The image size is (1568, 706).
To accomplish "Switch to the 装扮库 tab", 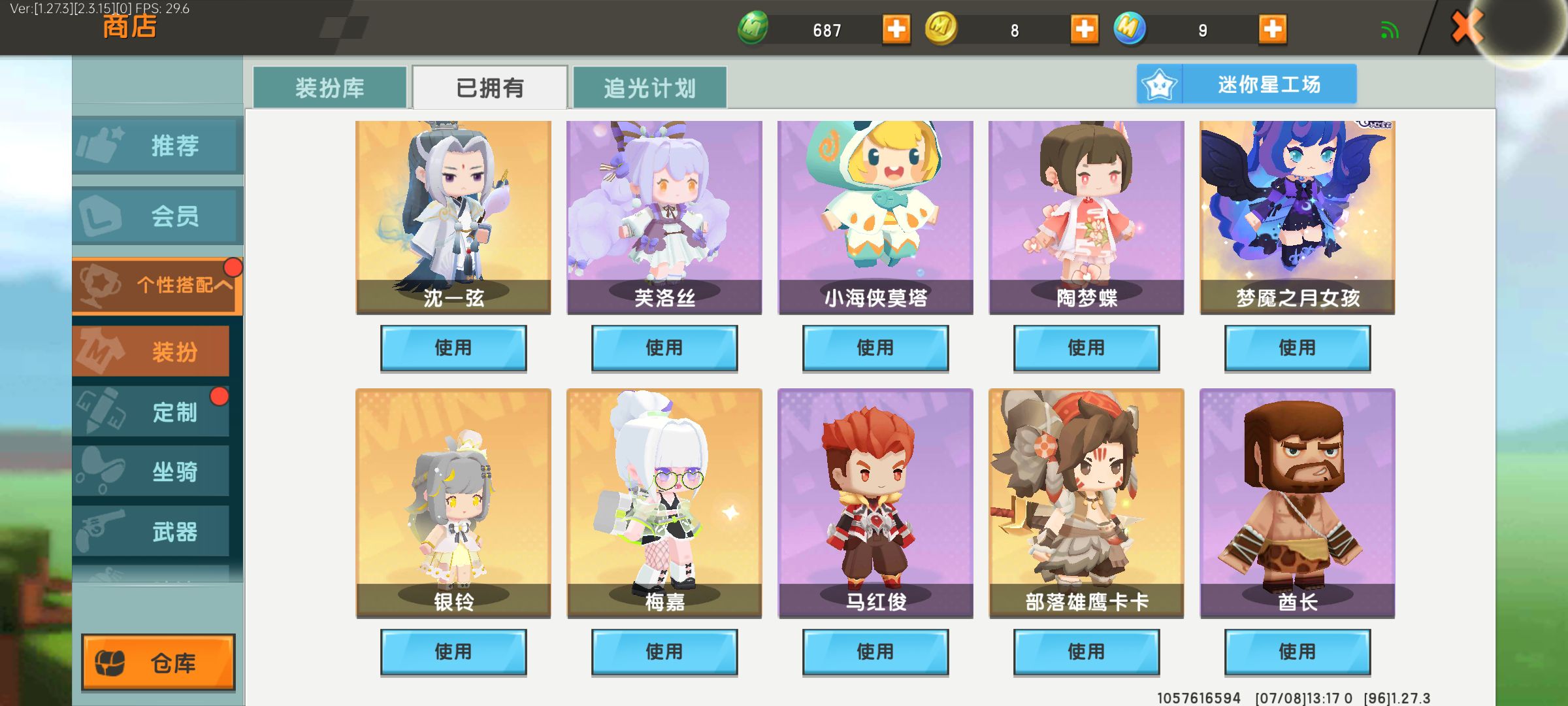I will point(330,88).
